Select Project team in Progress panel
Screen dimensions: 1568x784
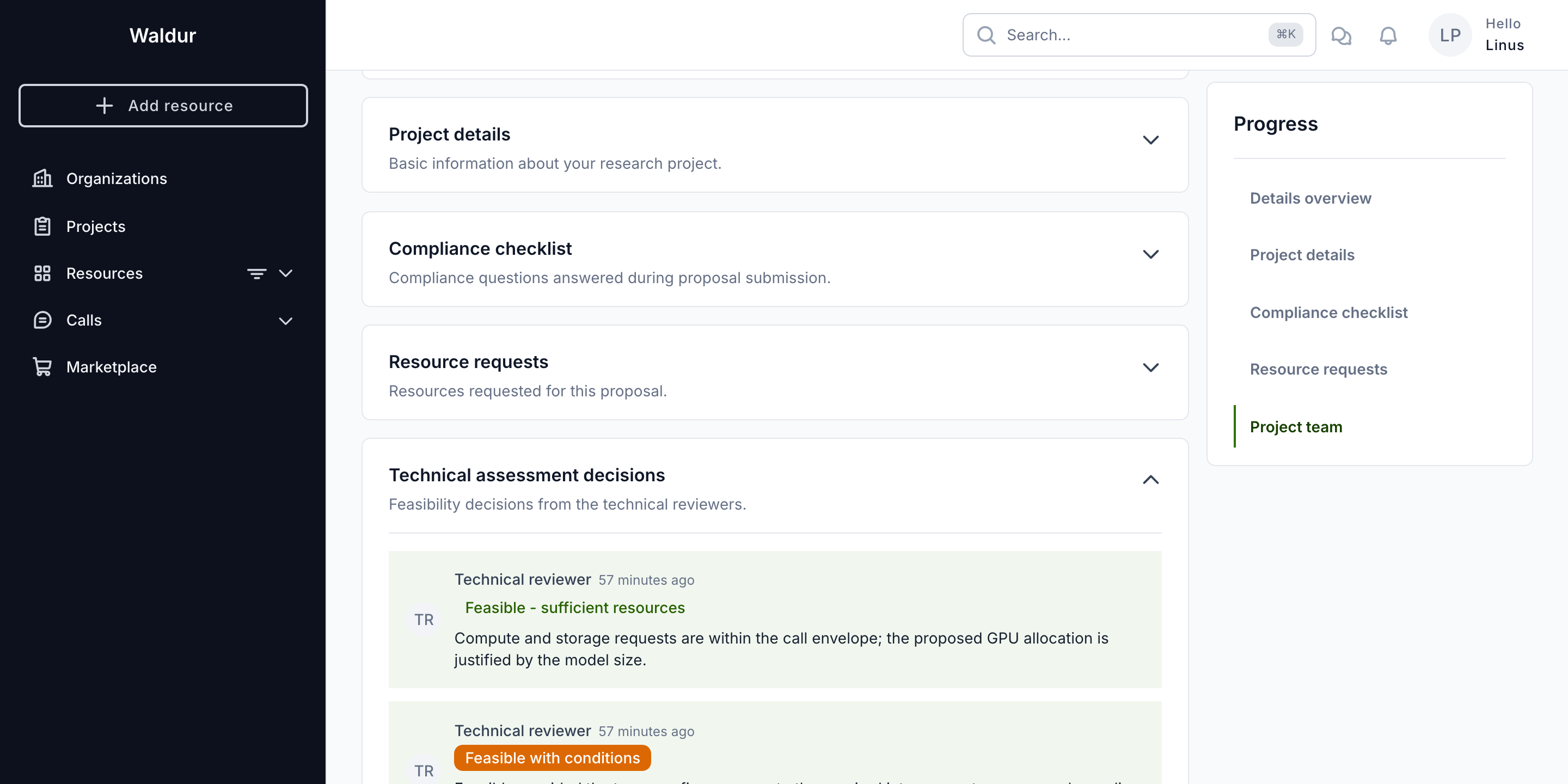click(x=1296, y=427)
